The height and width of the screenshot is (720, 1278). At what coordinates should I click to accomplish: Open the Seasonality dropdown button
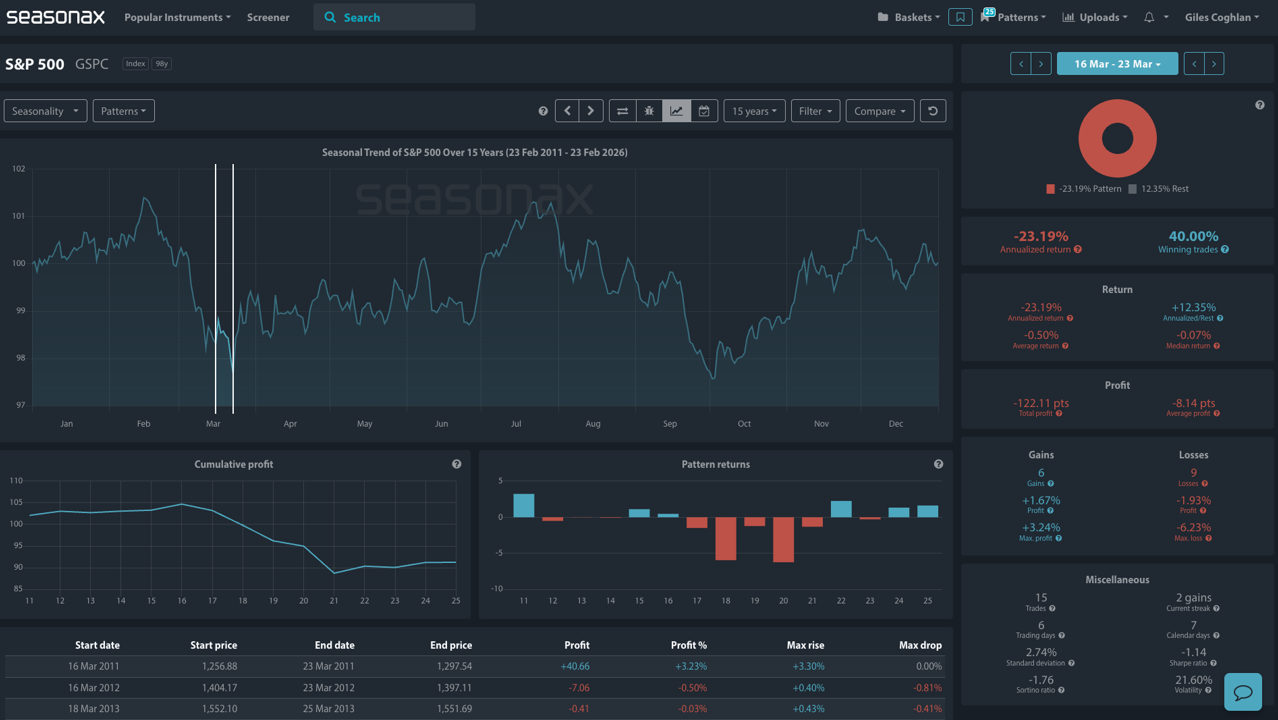click(x=45, y=111)
